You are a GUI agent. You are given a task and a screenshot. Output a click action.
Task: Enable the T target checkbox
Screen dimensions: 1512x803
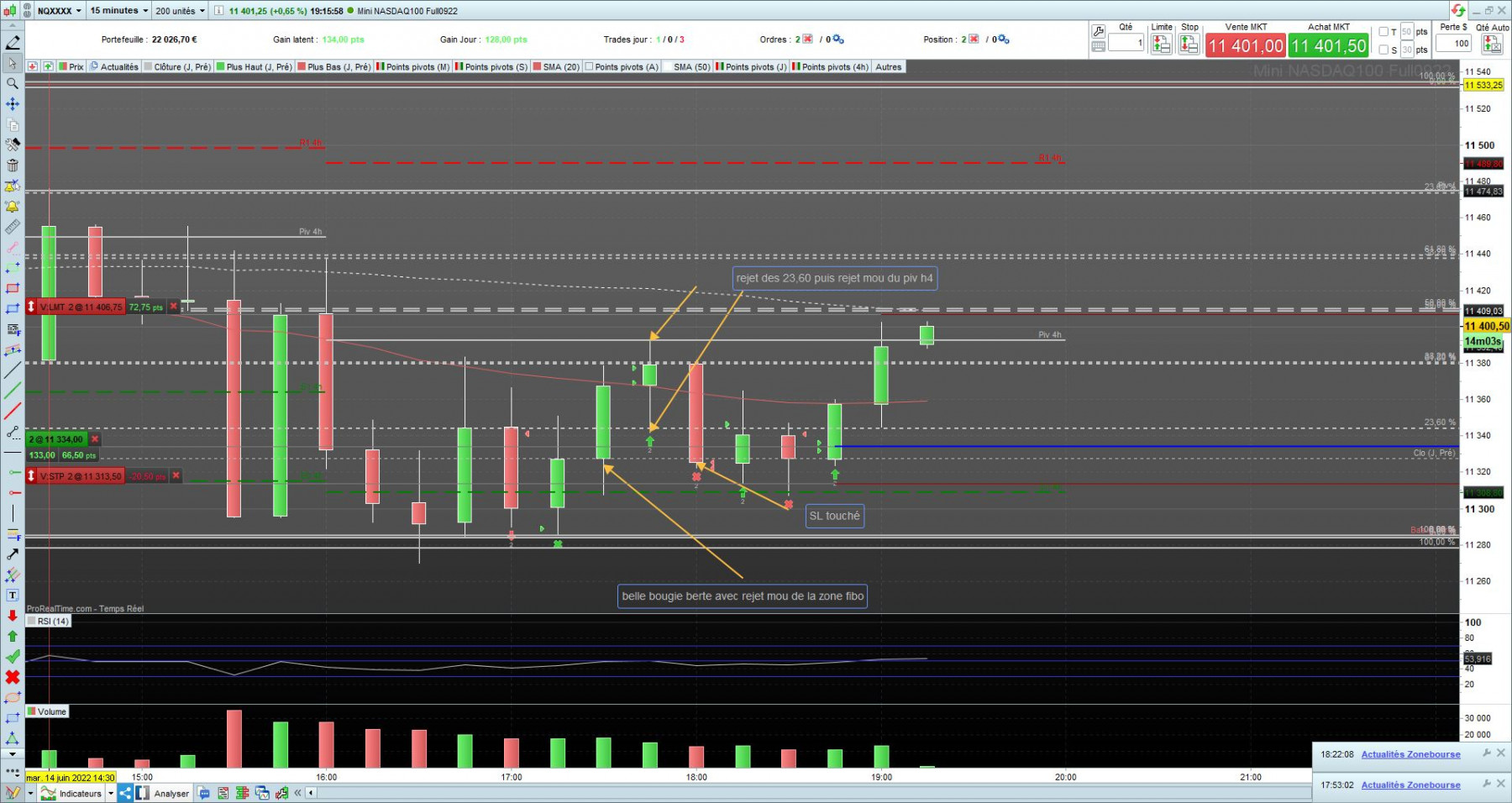(x=1383, y=32)
